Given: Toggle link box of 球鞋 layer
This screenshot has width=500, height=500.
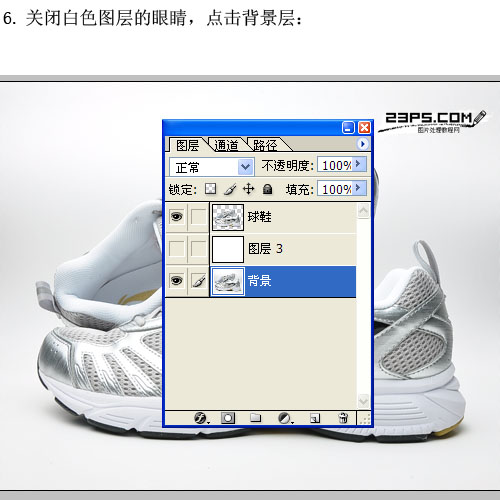Looking at the screenshot, I should tap(199, 217).
